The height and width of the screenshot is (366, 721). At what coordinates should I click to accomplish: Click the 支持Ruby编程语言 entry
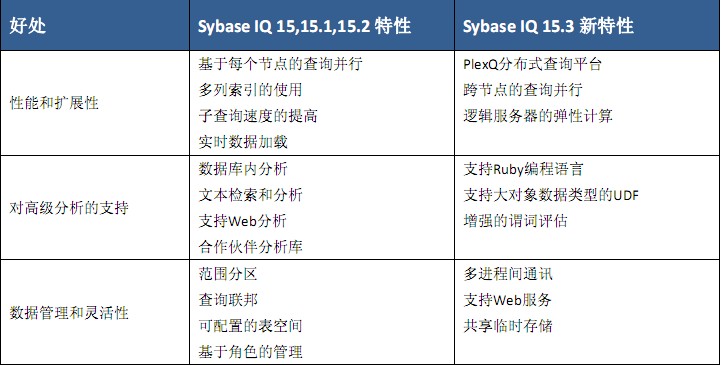[x=523, y=169]
